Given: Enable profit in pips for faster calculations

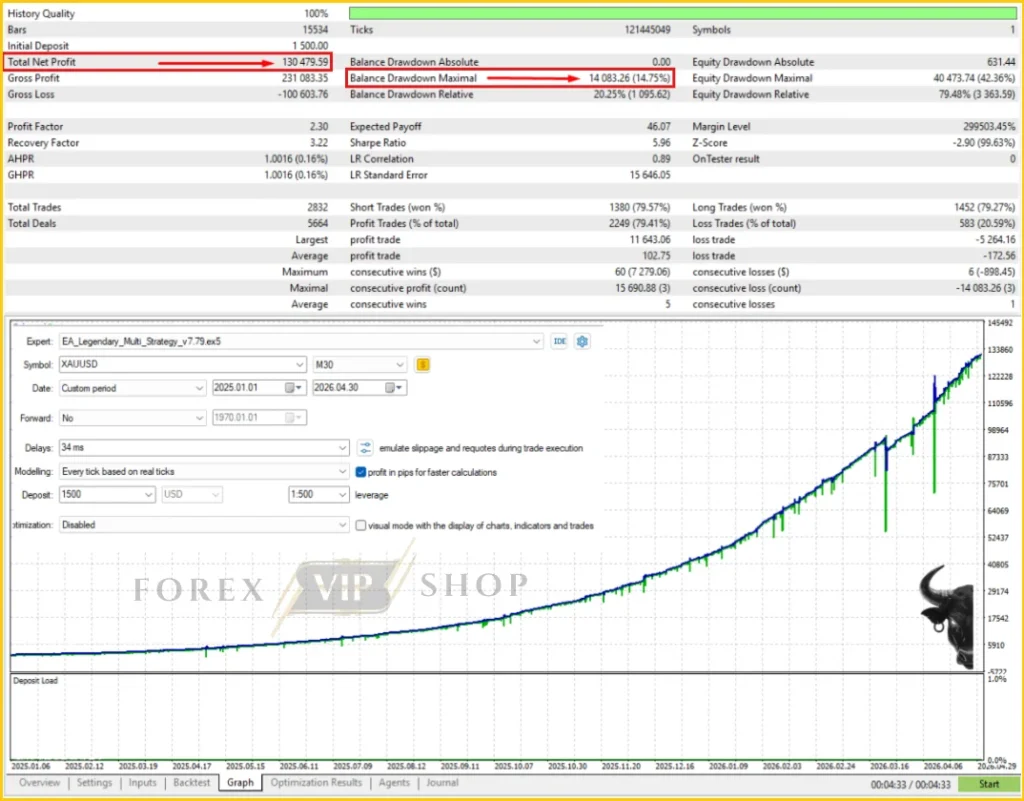Looking at the screenshot, I should 360,472.
